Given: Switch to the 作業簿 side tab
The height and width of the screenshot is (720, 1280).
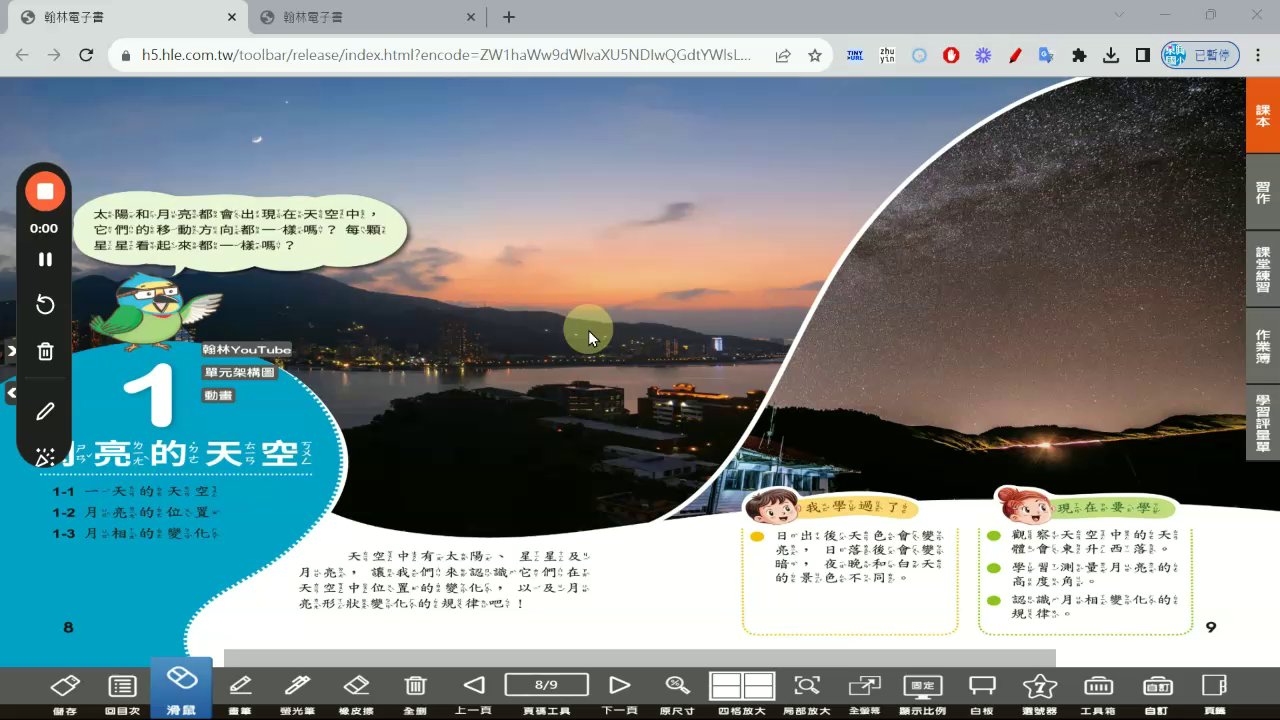Looking at the screenshot, I should [1263, 346].
